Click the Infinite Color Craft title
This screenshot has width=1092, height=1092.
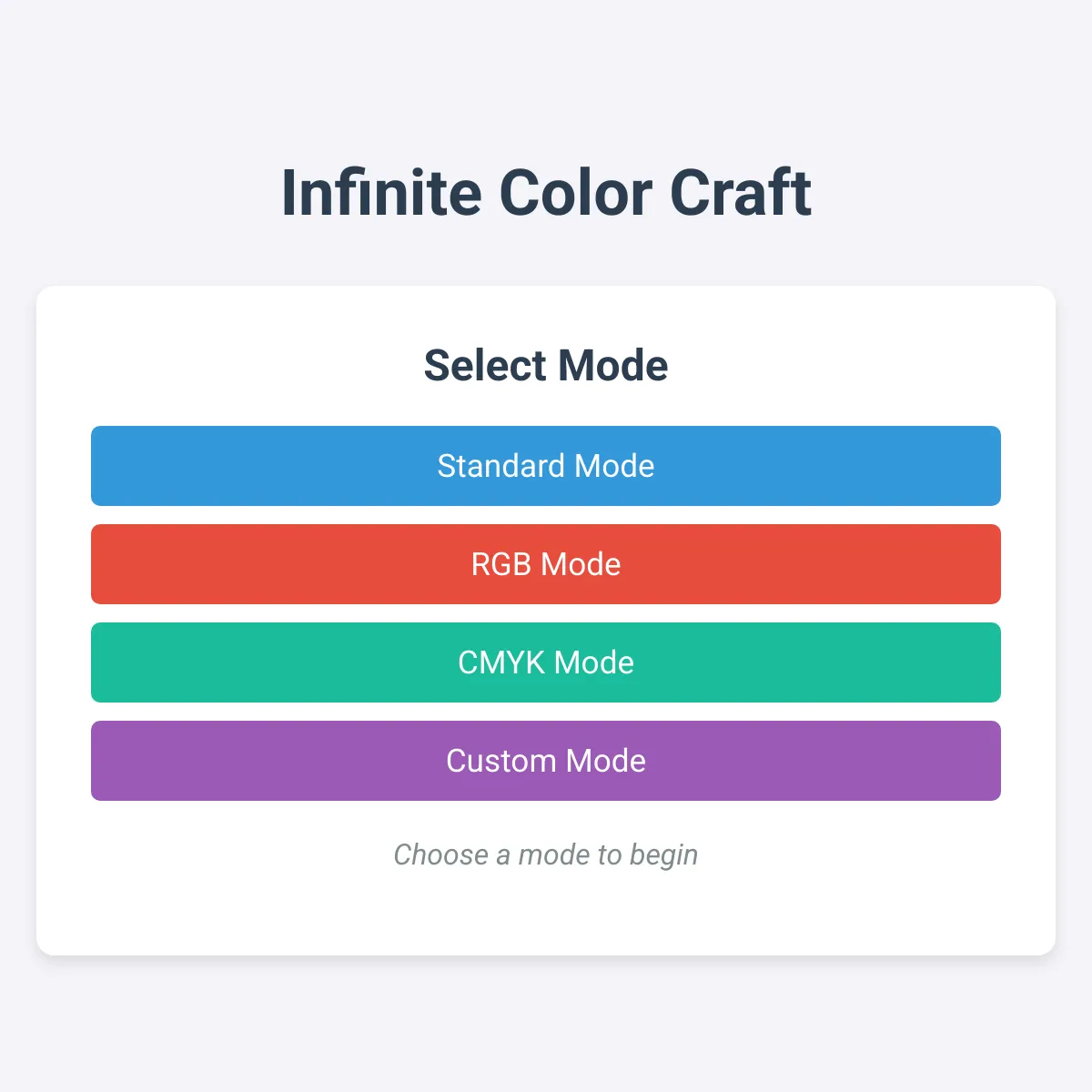pyautogui.click(x=545, y=191)
